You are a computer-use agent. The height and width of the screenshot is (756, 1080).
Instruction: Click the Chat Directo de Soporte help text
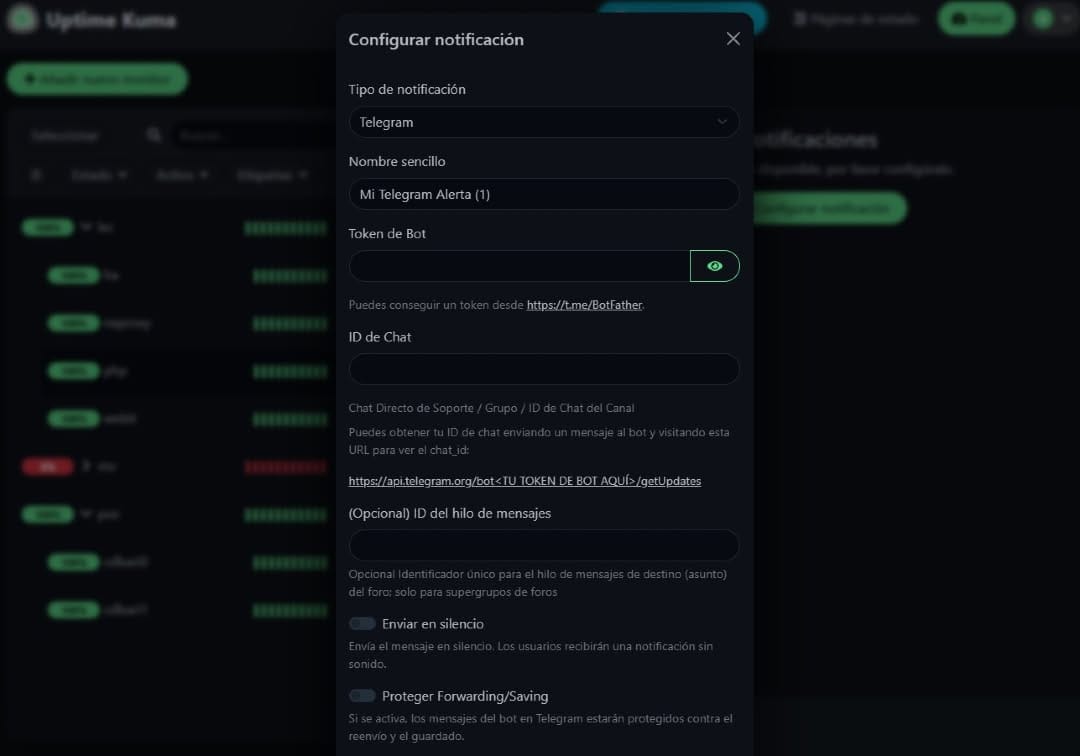tap(491, 408)
